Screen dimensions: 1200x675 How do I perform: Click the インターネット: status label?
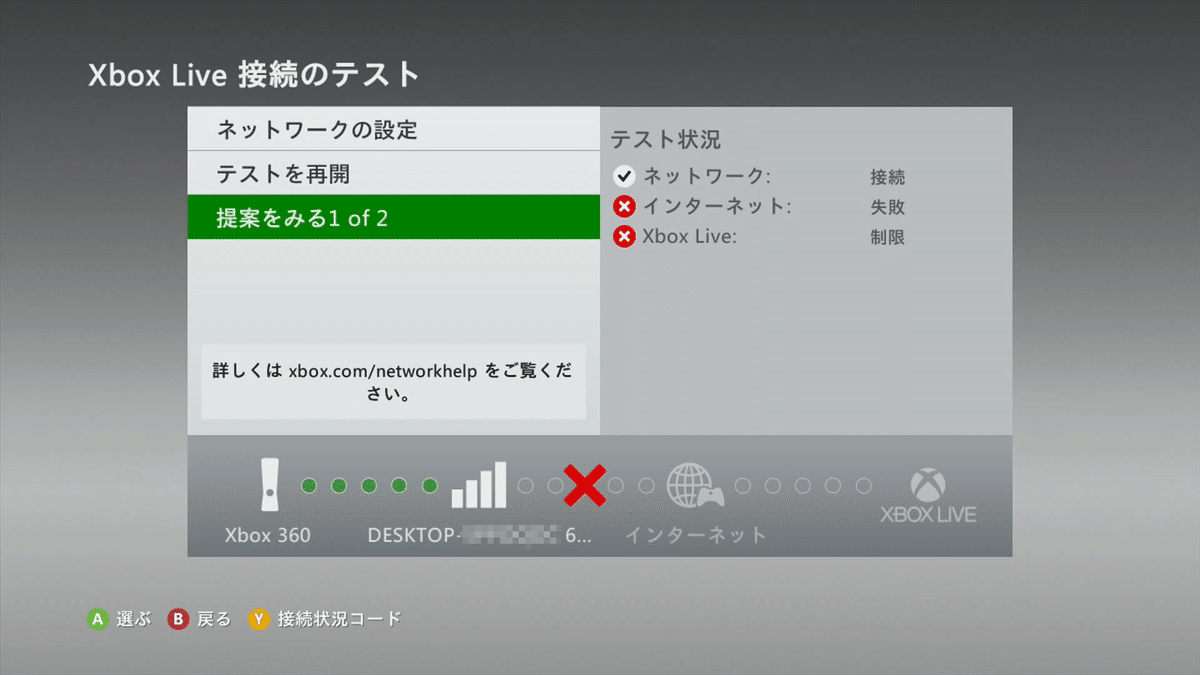pos(717,207)
